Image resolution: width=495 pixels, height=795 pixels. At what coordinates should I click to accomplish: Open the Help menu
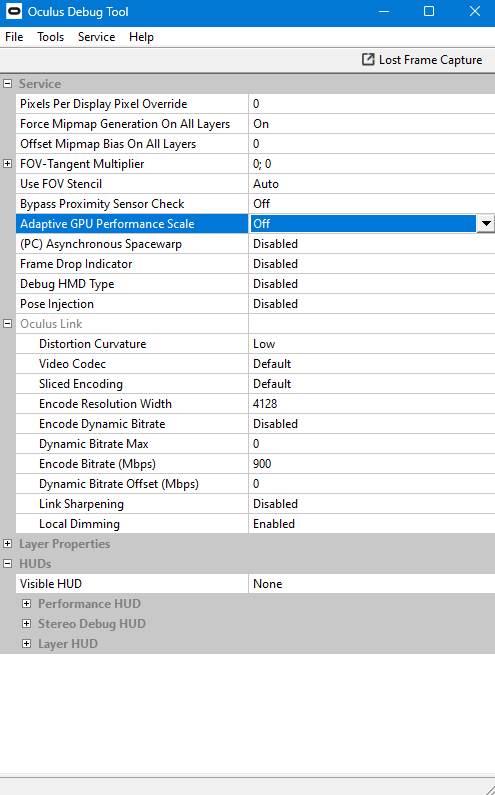coord(141,37)
